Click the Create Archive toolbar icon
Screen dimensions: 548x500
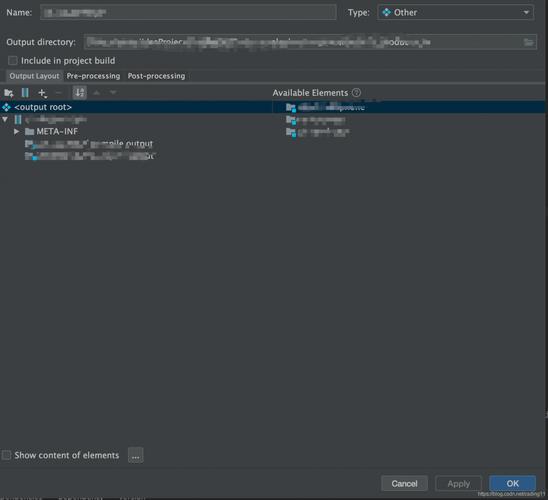25,93
